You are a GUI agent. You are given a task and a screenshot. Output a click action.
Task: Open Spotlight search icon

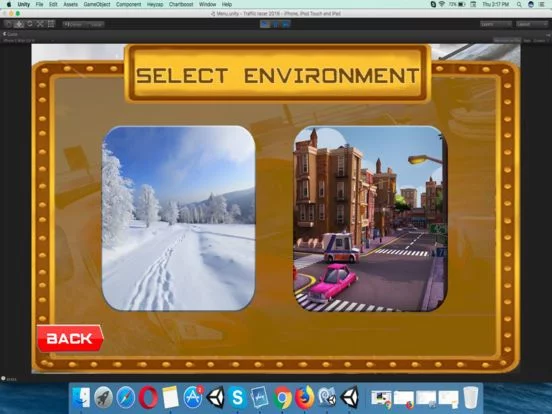[519, 4]
